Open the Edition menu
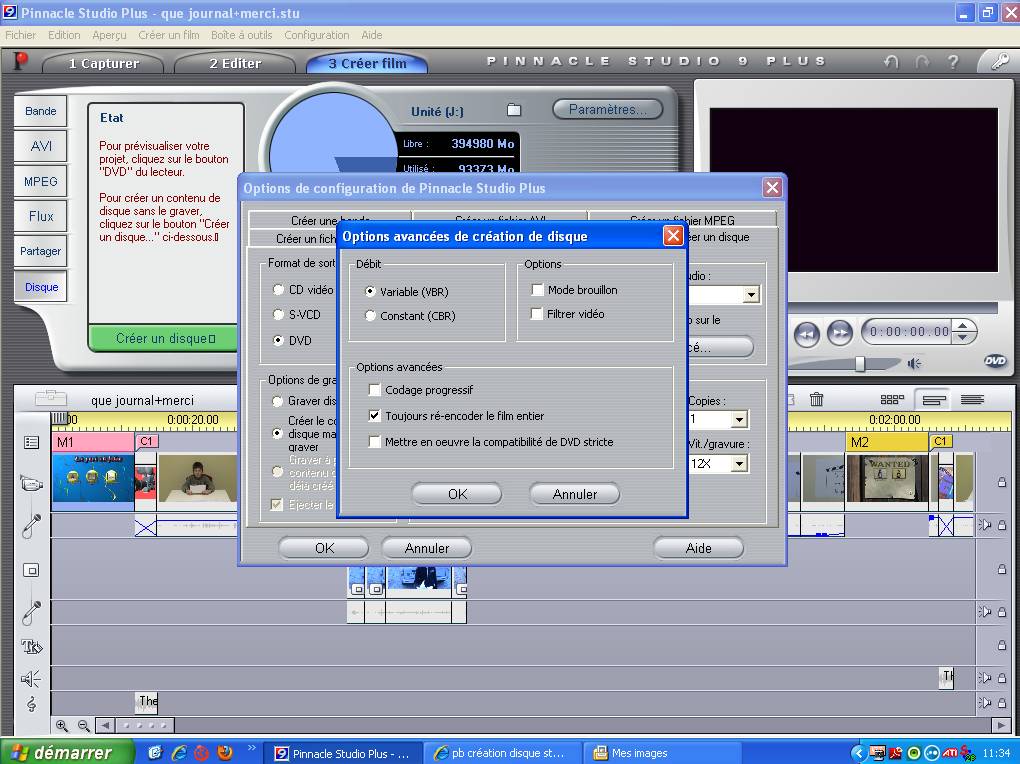The image size is (1020, 764). (64, 35)
